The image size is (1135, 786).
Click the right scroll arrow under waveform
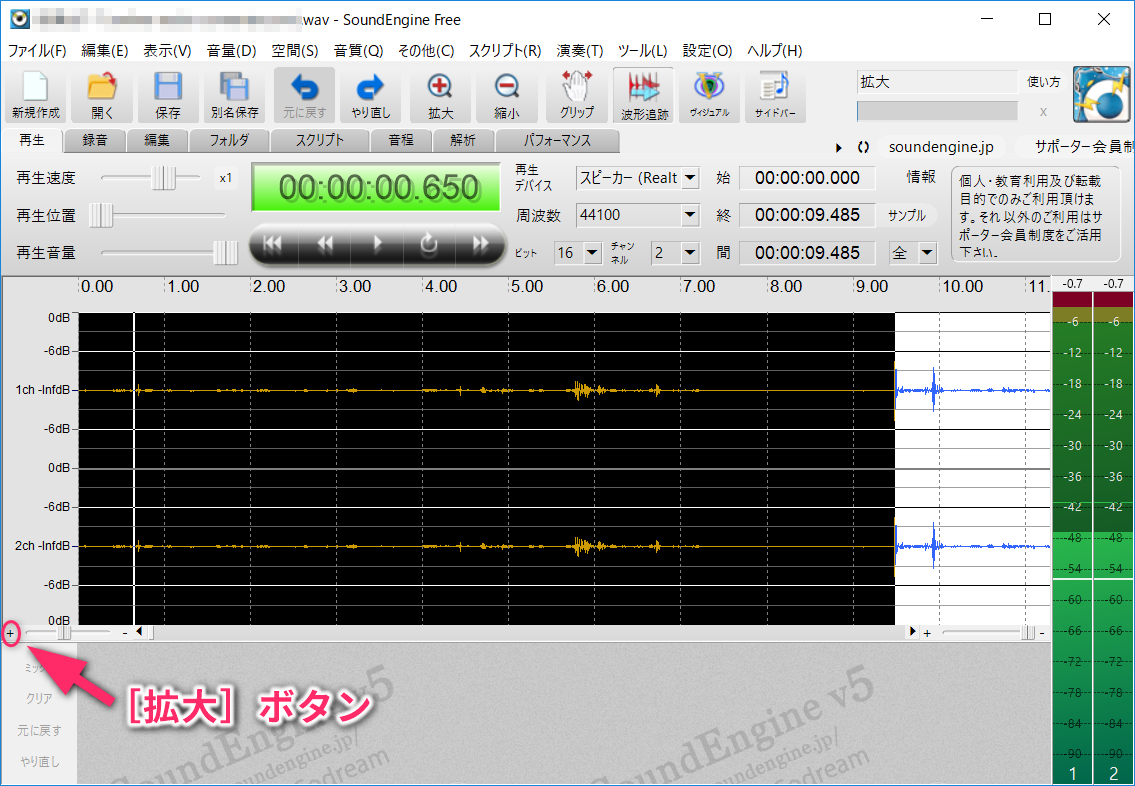coord(914,633)
